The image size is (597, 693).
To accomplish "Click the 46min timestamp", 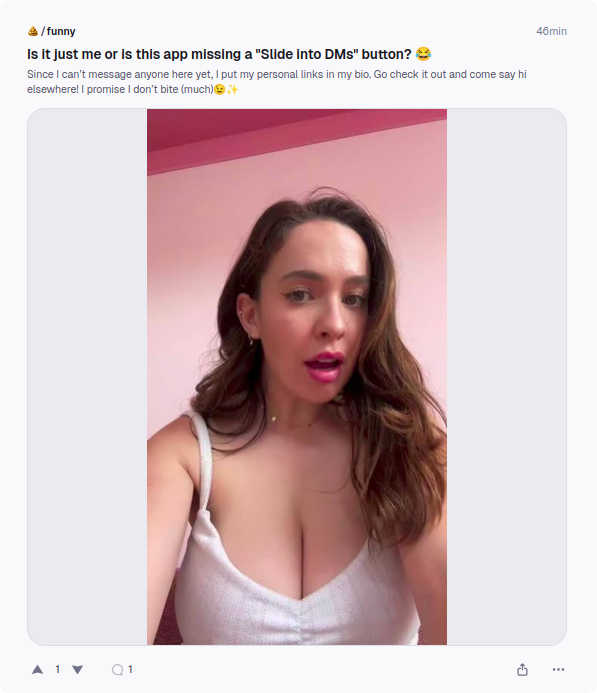I will coord(551,31).
